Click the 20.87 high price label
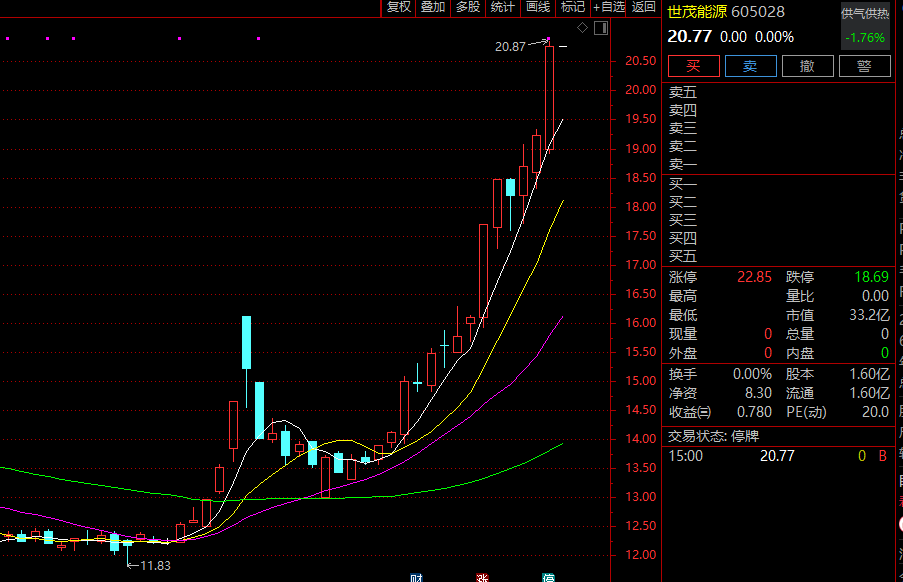Image resolution: width=903 pixels, height=582 pixels. point(510,46)
